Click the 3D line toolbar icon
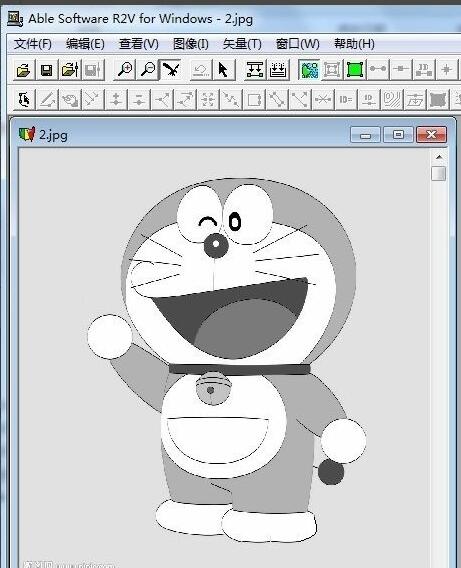This screenshot has height=568, width=461. tap(423, 70)
